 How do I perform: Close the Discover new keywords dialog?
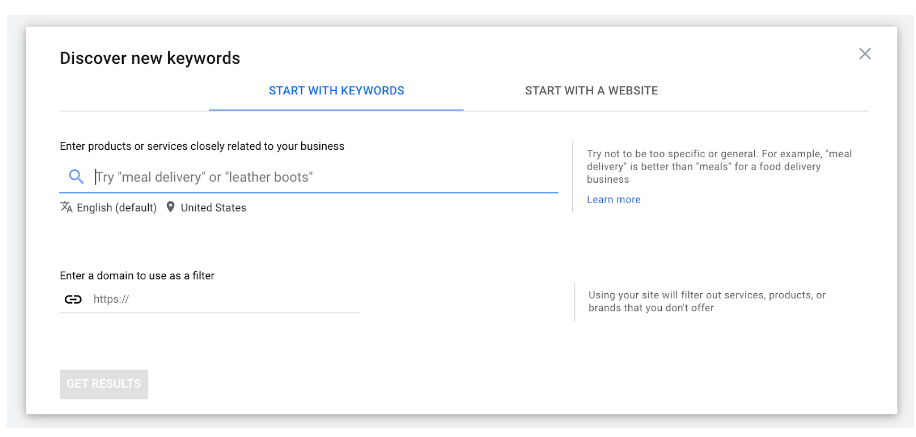click(x=865, y=54)
